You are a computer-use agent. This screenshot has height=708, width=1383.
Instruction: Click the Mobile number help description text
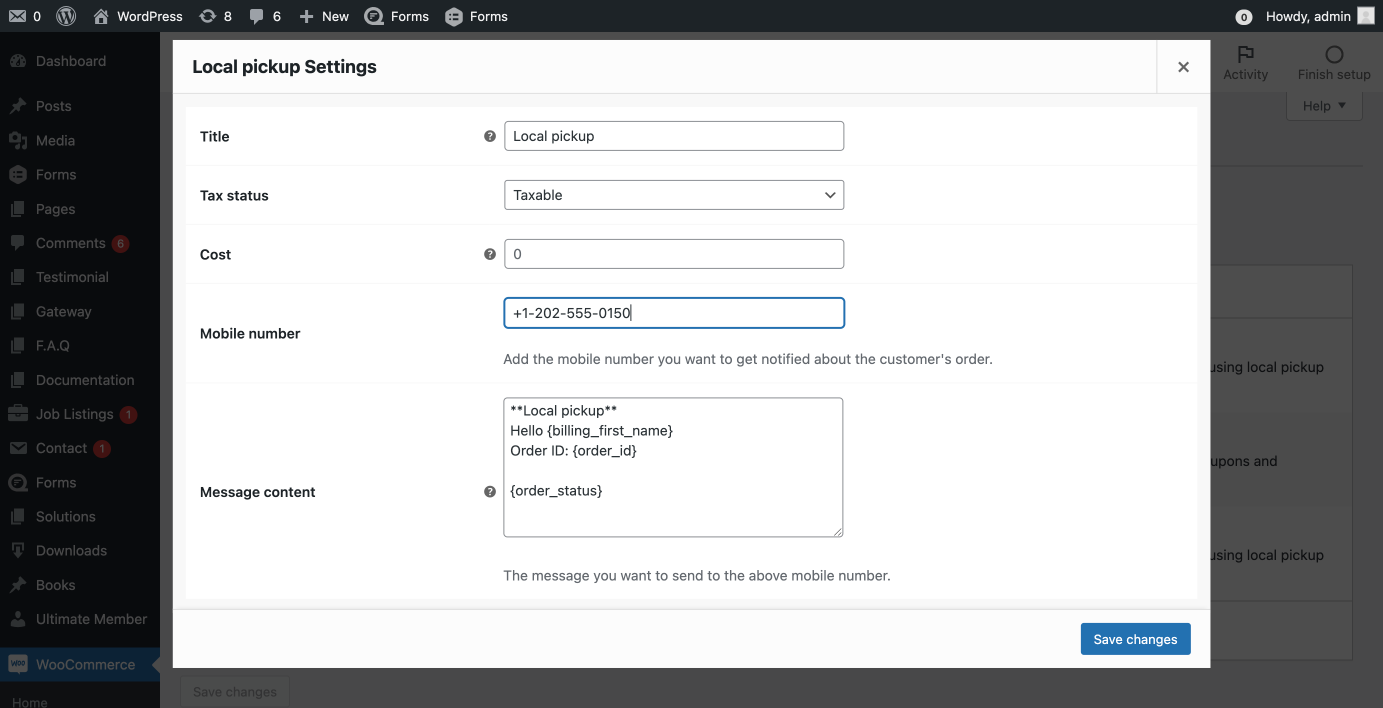coord(748,359)
